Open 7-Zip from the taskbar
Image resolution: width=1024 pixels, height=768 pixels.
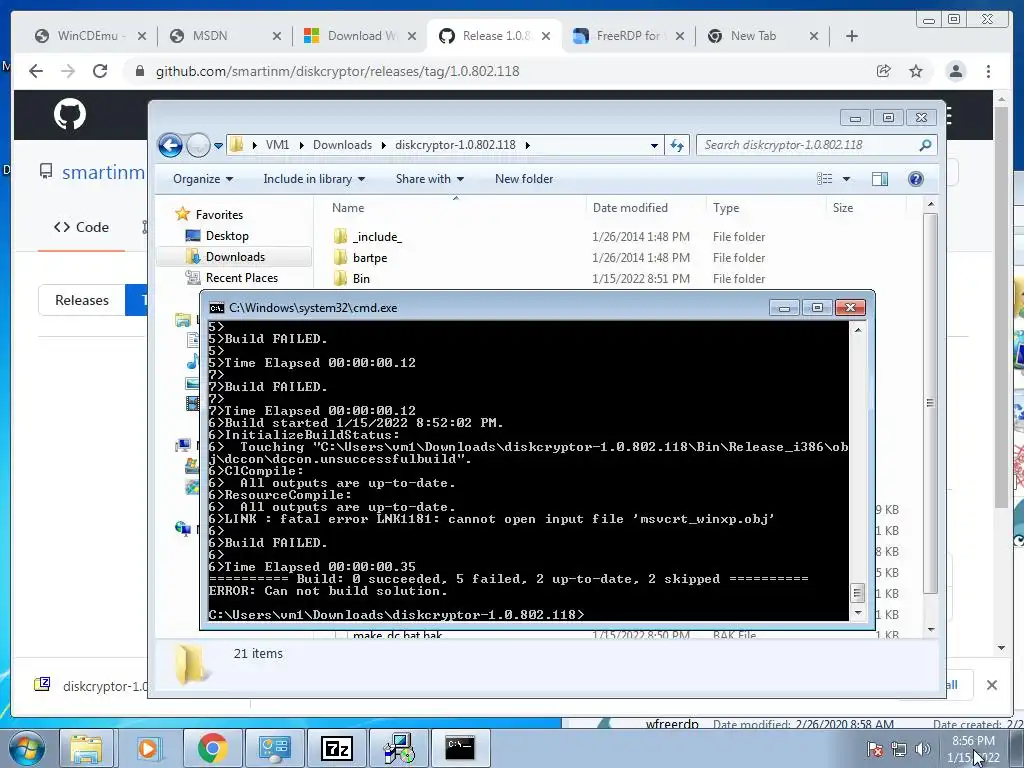337,748
